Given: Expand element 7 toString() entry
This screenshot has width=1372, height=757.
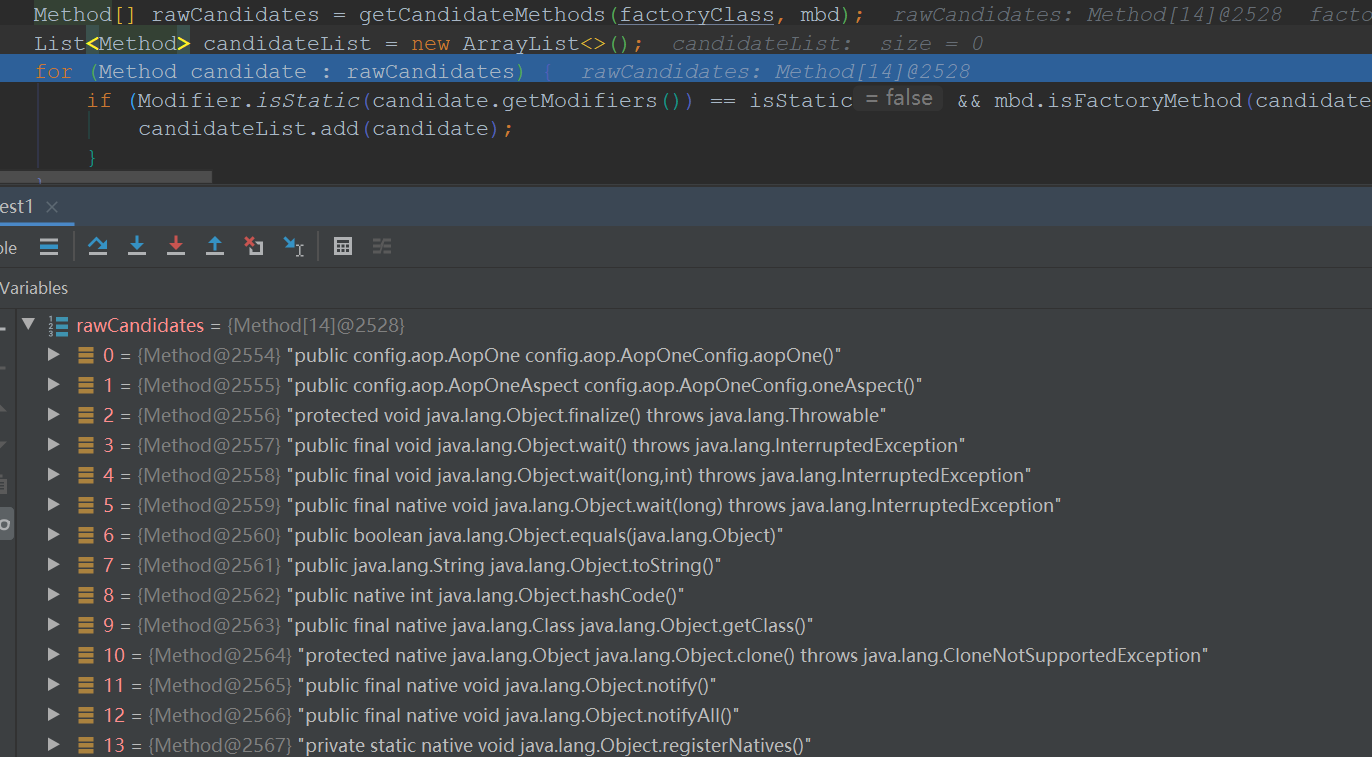Looking at the screenshot, I should coord(54,565).
